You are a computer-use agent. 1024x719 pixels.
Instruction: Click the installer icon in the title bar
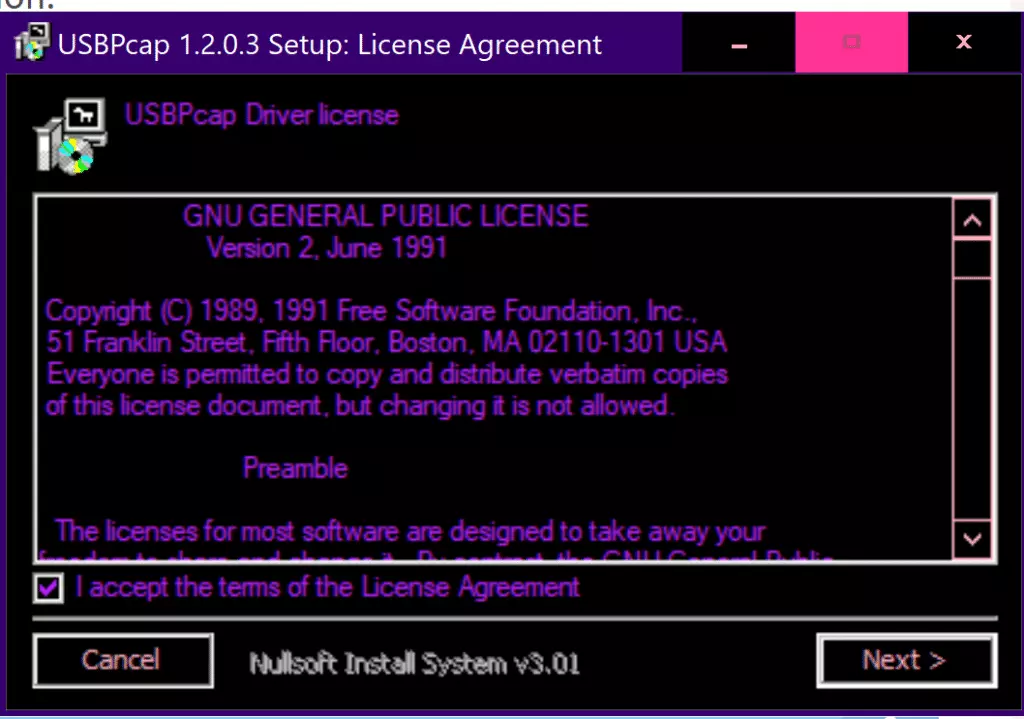coord(31,42)
